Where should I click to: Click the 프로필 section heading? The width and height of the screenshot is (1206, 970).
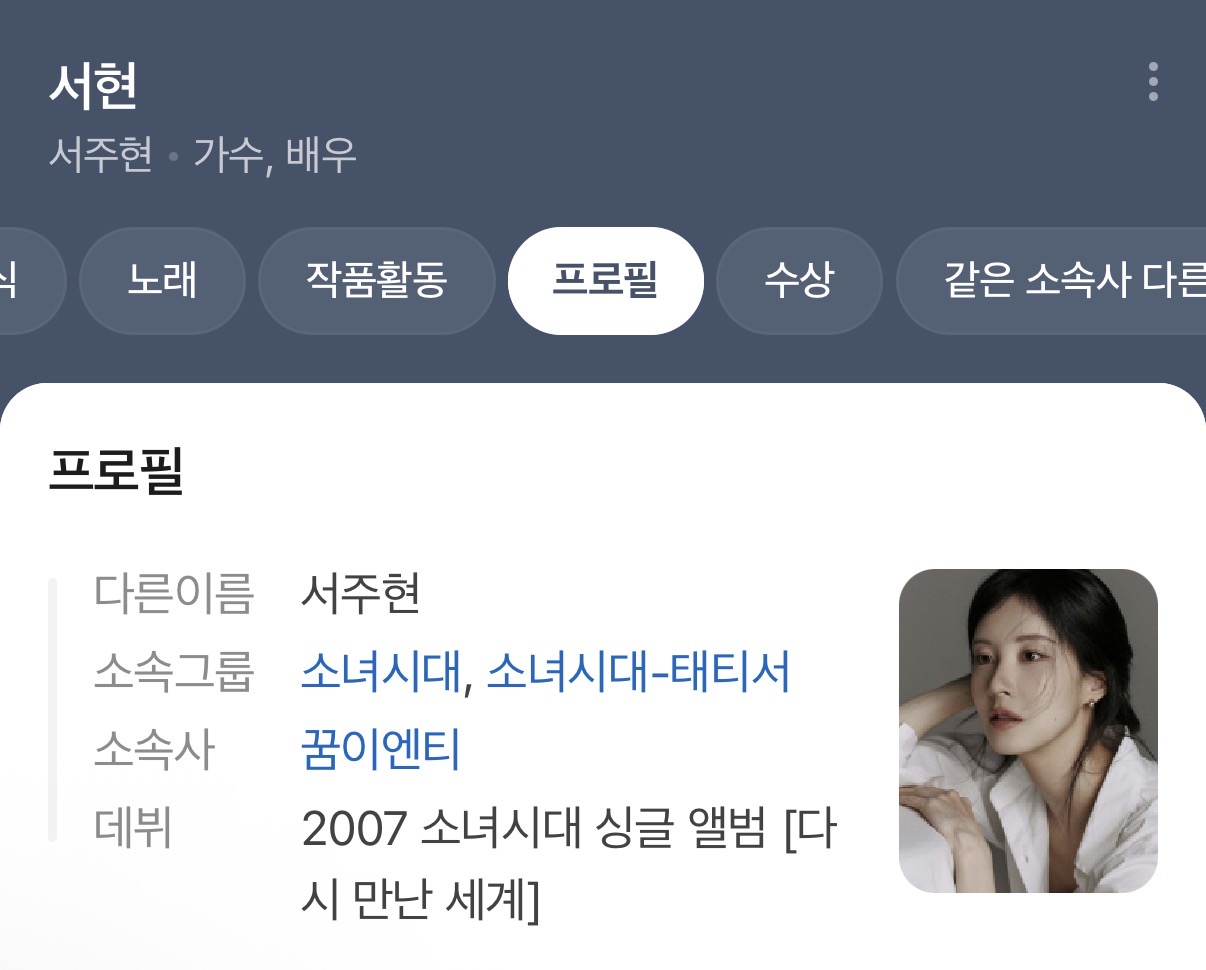click(x=116, y=470)
